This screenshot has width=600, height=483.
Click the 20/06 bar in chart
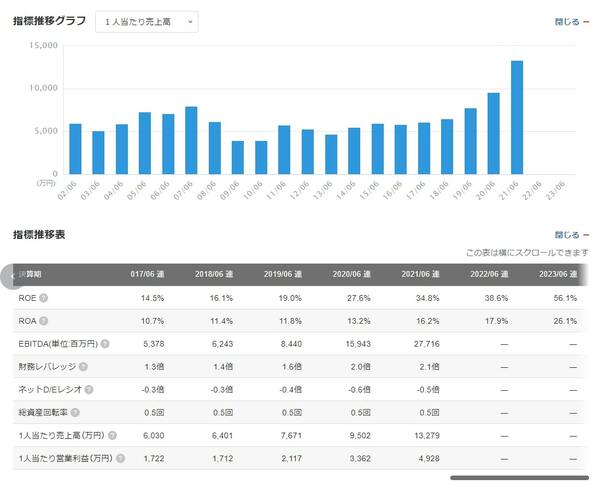494,133
